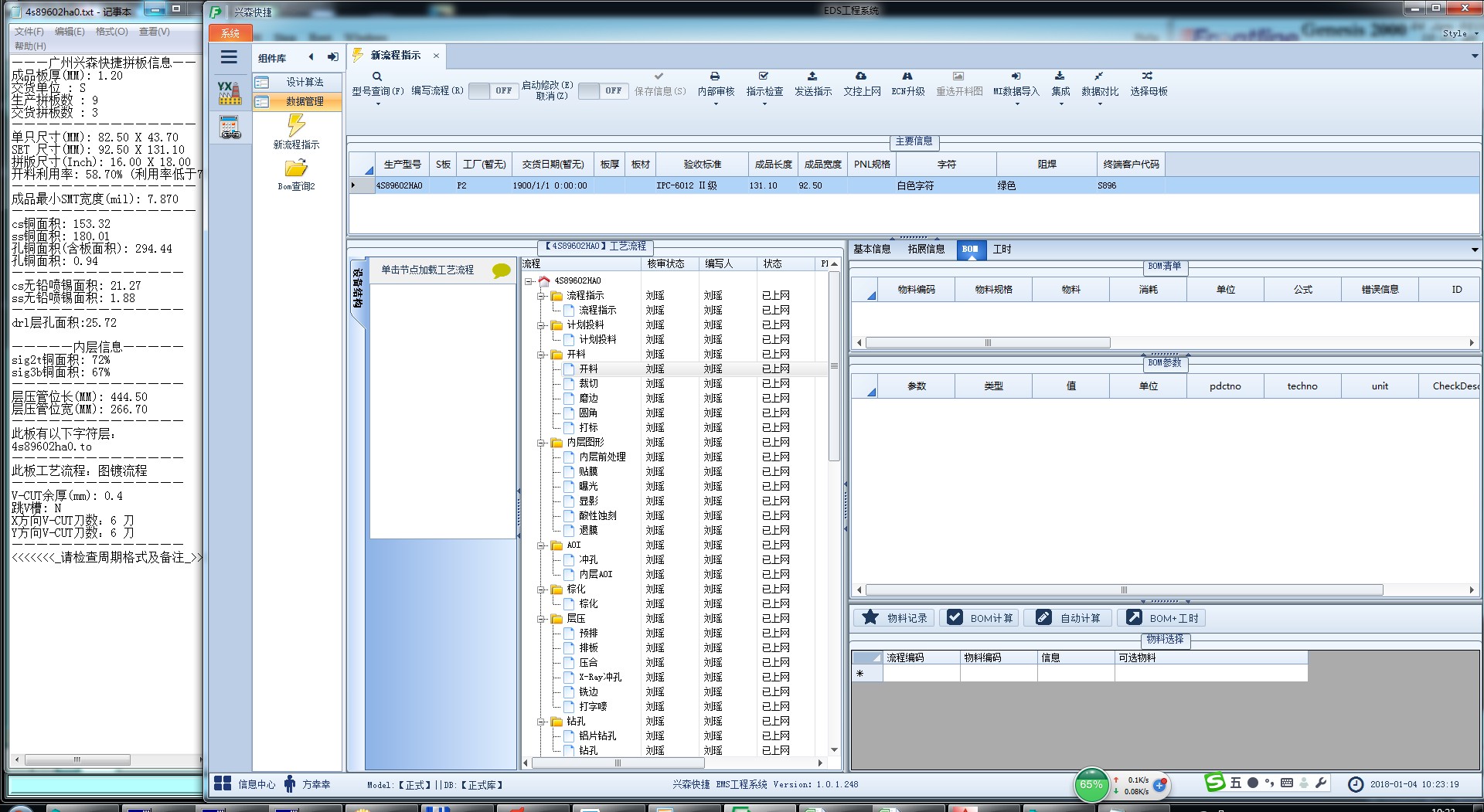Click 重选开料图 image icon

[x=958, y=76]
